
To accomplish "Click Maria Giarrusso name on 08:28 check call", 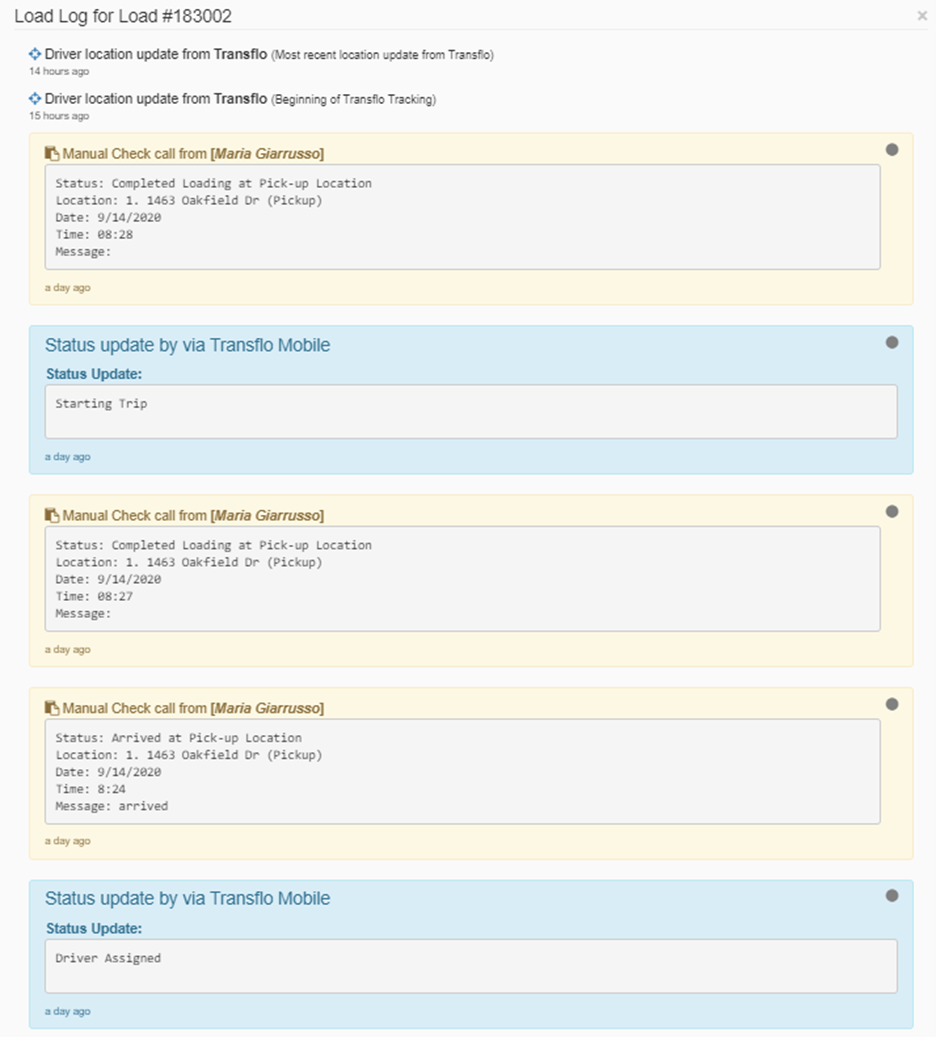I will [267, 153].
